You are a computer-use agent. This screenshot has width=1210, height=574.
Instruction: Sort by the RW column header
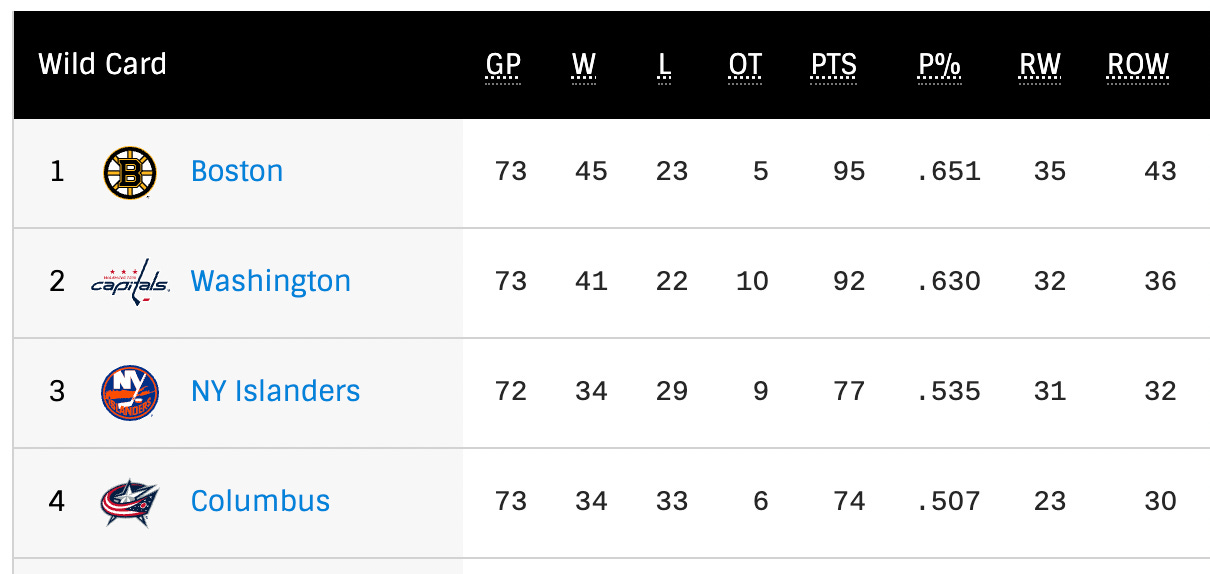[1040, 65]
